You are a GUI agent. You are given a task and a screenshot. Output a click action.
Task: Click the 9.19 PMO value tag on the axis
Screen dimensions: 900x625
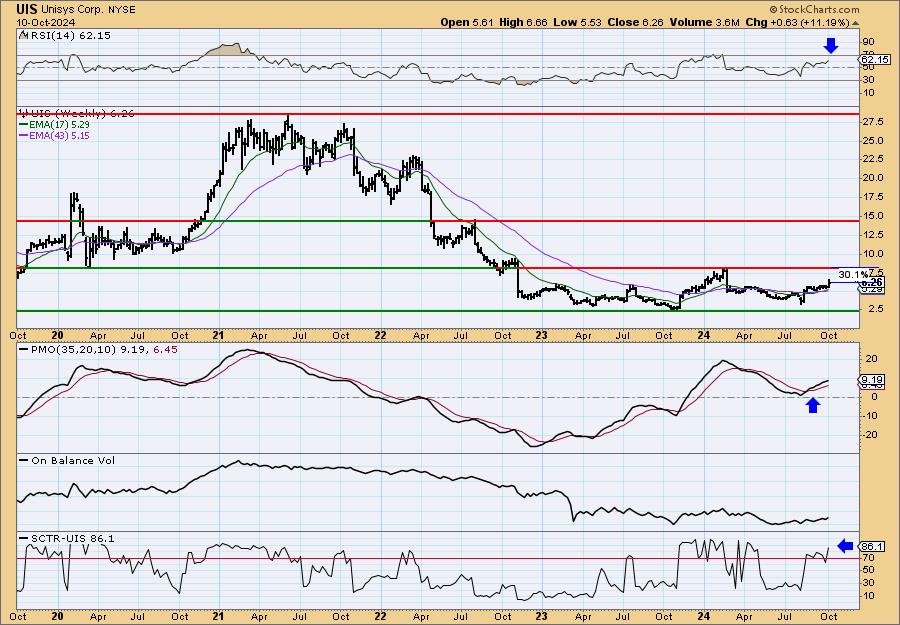tap(874, 379)
